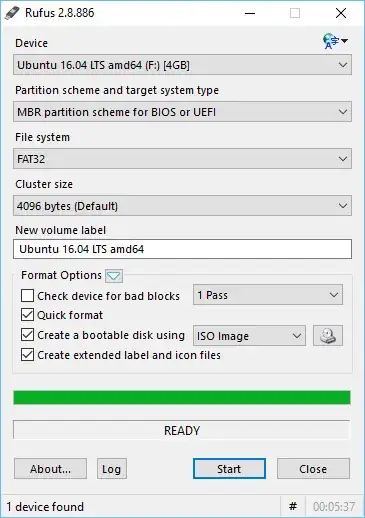Enable Check device for bad blocks
The width and height of the screenshot is (365, 518).
point(27,296)
